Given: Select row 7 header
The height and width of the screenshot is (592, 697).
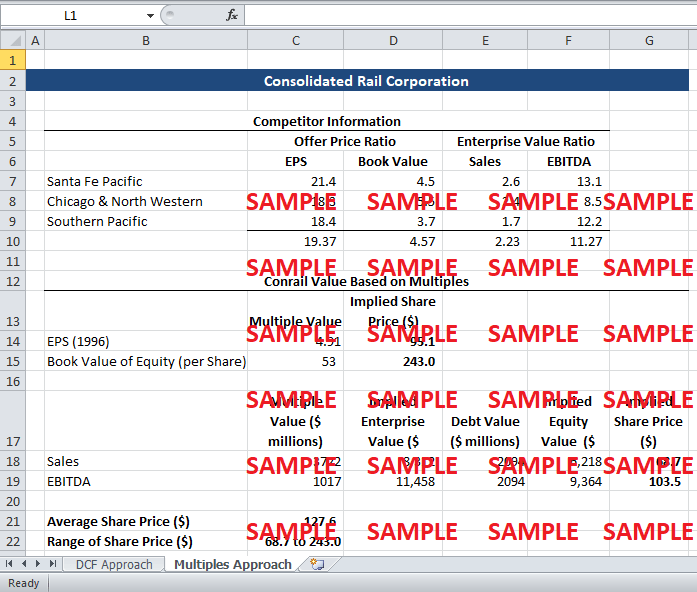Looking at the screenshot, I should (x=13, y=181).
